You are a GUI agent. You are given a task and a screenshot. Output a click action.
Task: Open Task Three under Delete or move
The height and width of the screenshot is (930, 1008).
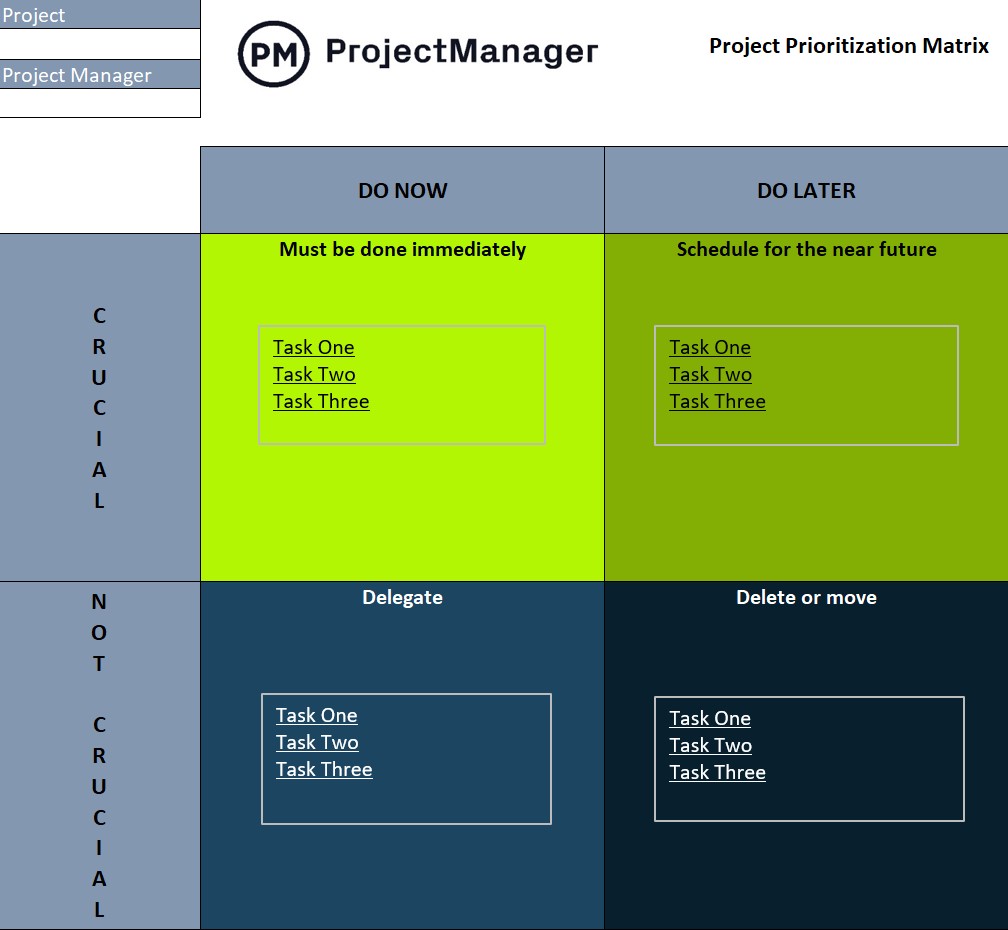(x=717, y=772)
